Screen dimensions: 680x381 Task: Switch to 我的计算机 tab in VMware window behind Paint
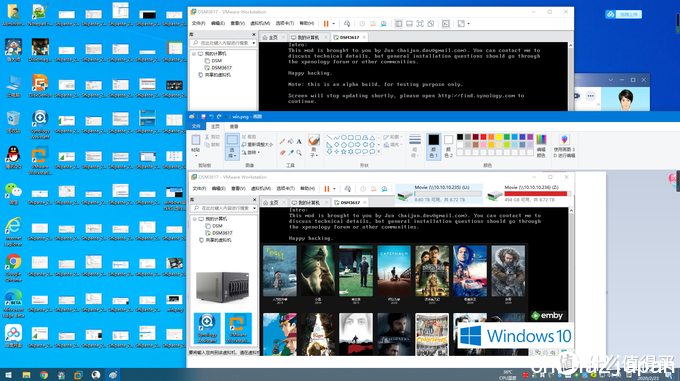pos(308,37)
